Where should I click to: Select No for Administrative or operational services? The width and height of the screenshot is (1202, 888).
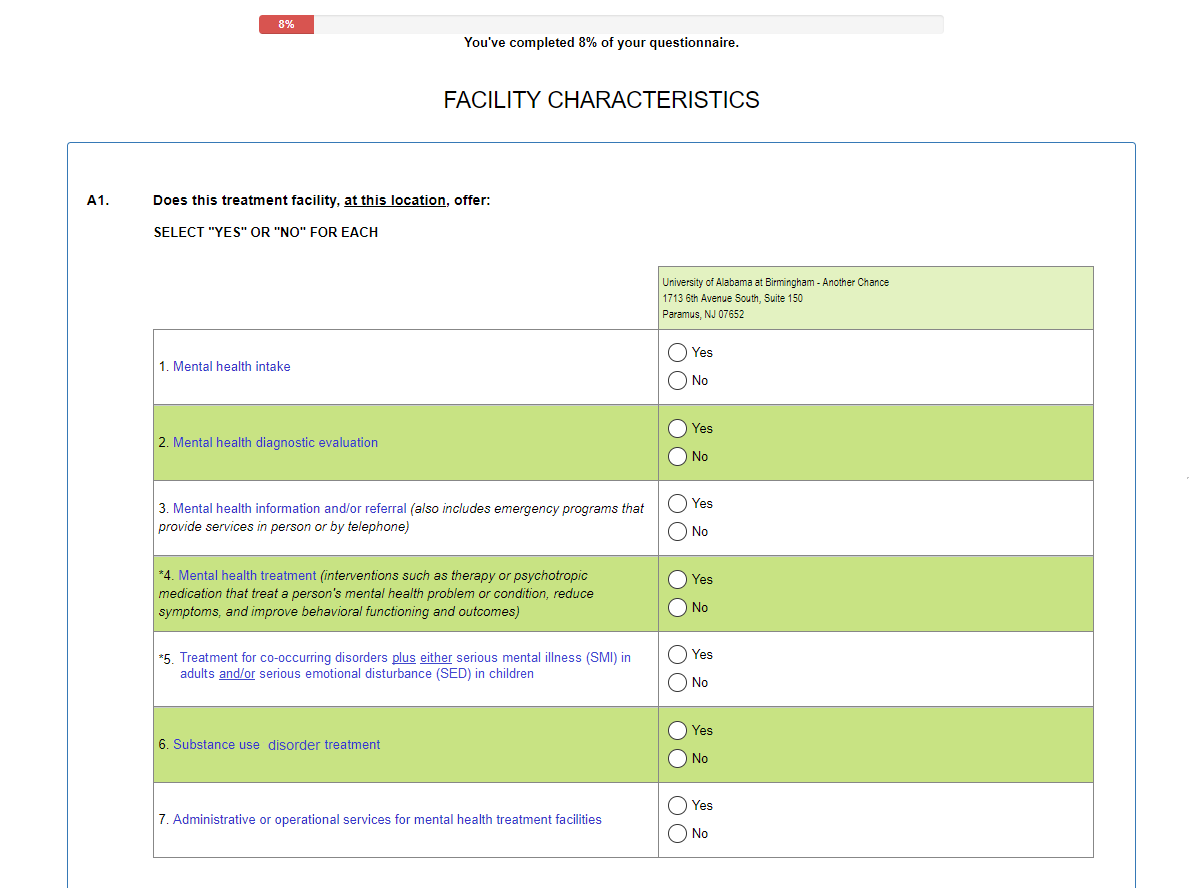tap(677, 833)
